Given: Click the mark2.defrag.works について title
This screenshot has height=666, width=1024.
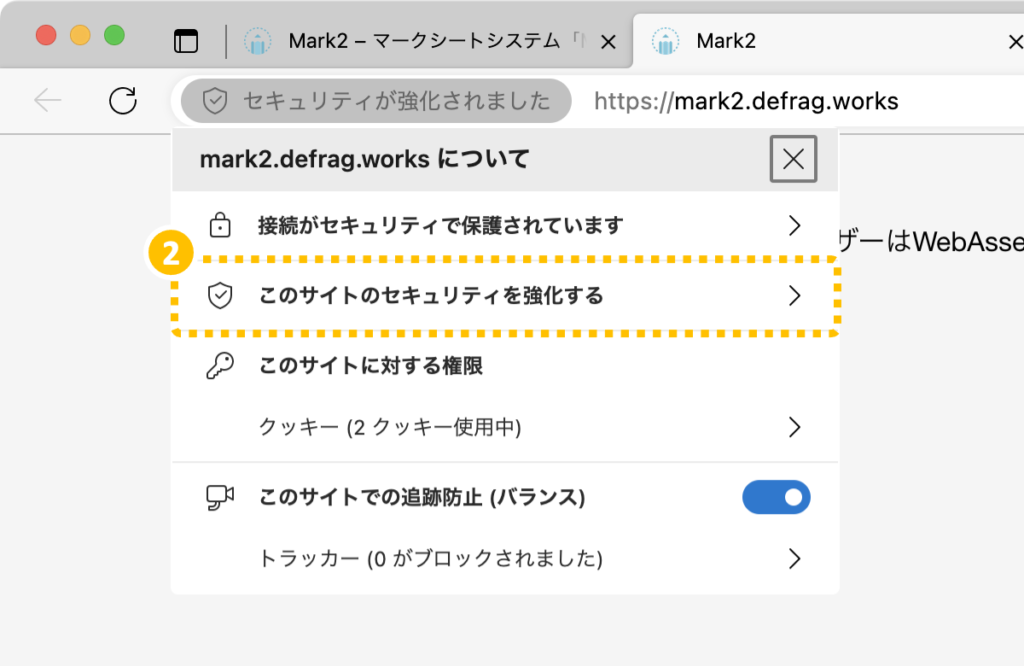Looking at the screenshot, I should tap(364, 159).
